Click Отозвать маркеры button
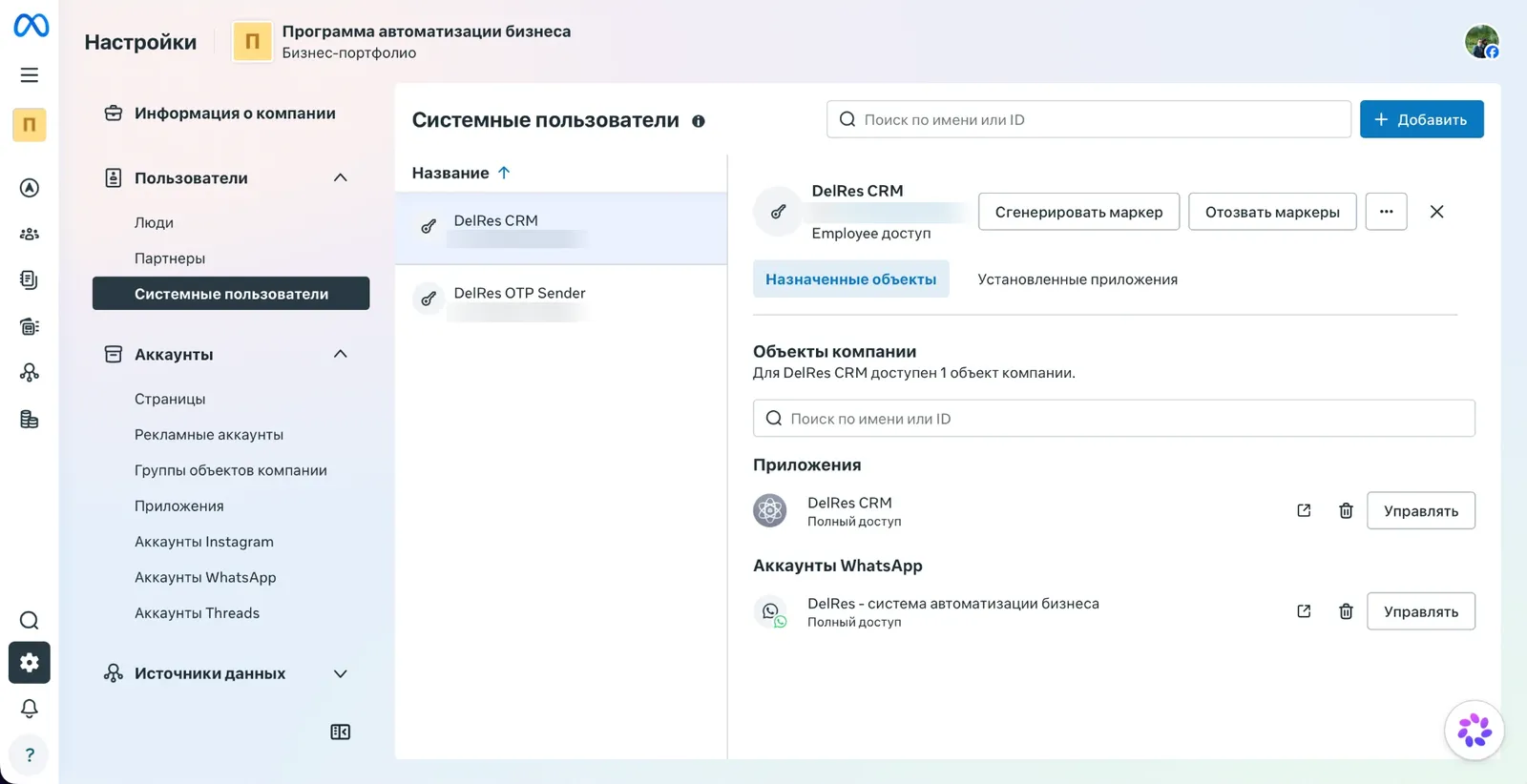Screen dimensions: 1527x784 1272,212
